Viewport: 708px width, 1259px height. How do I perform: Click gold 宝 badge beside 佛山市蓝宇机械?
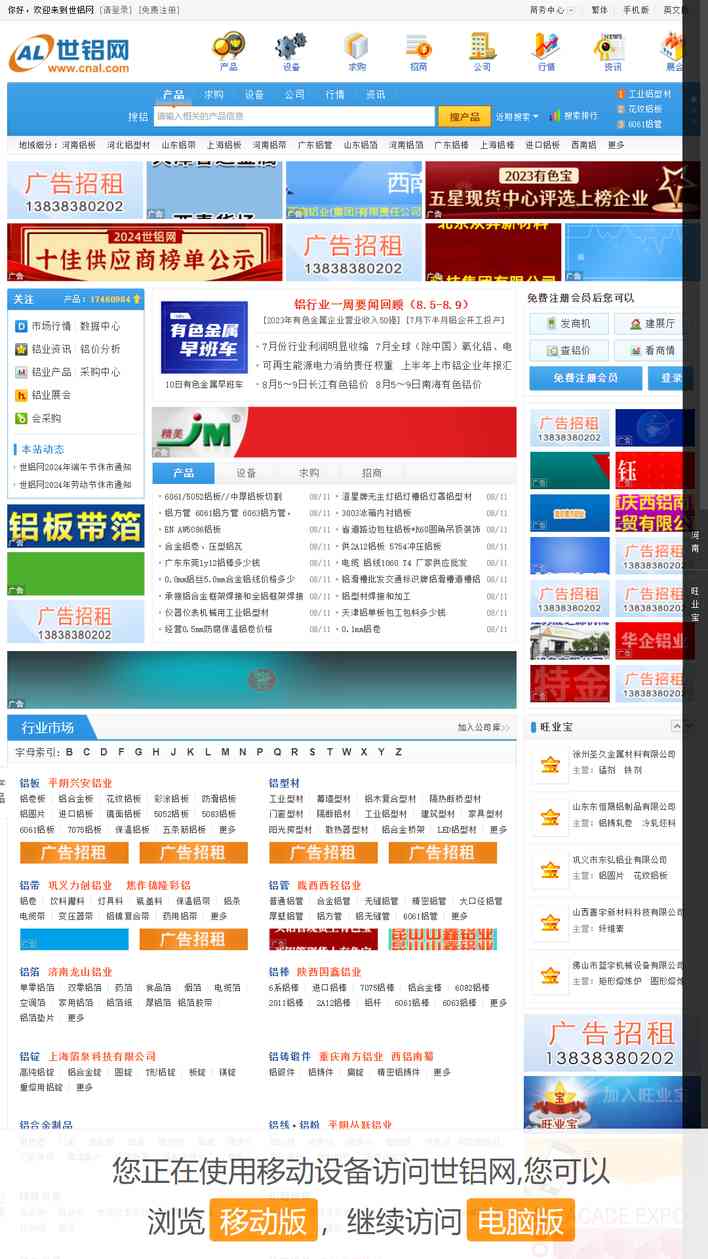pyautogui.click(x=549, y=974)
